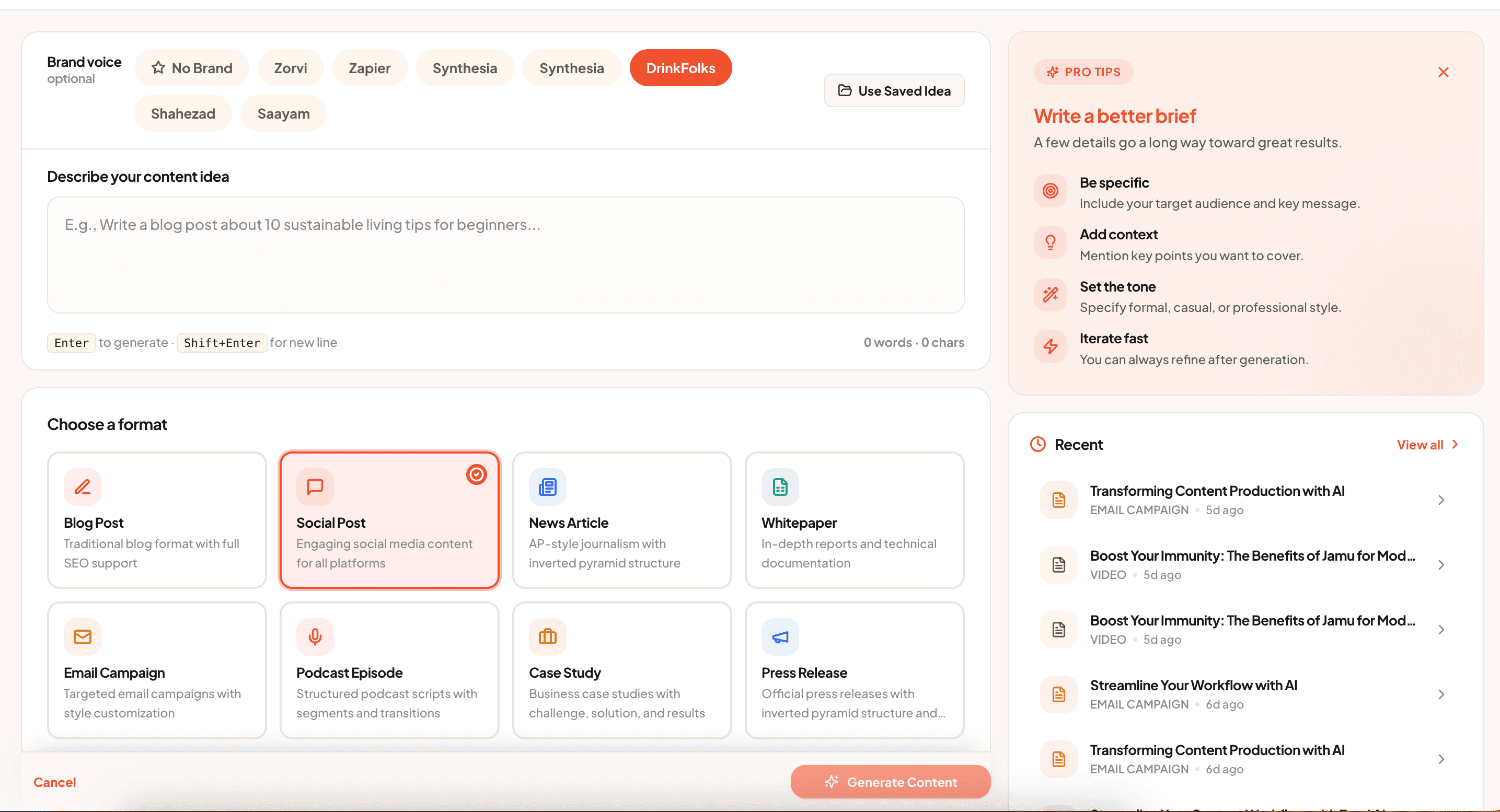Click the Set the tone wand icon

pyautogui.click(x=1051, y=295)
